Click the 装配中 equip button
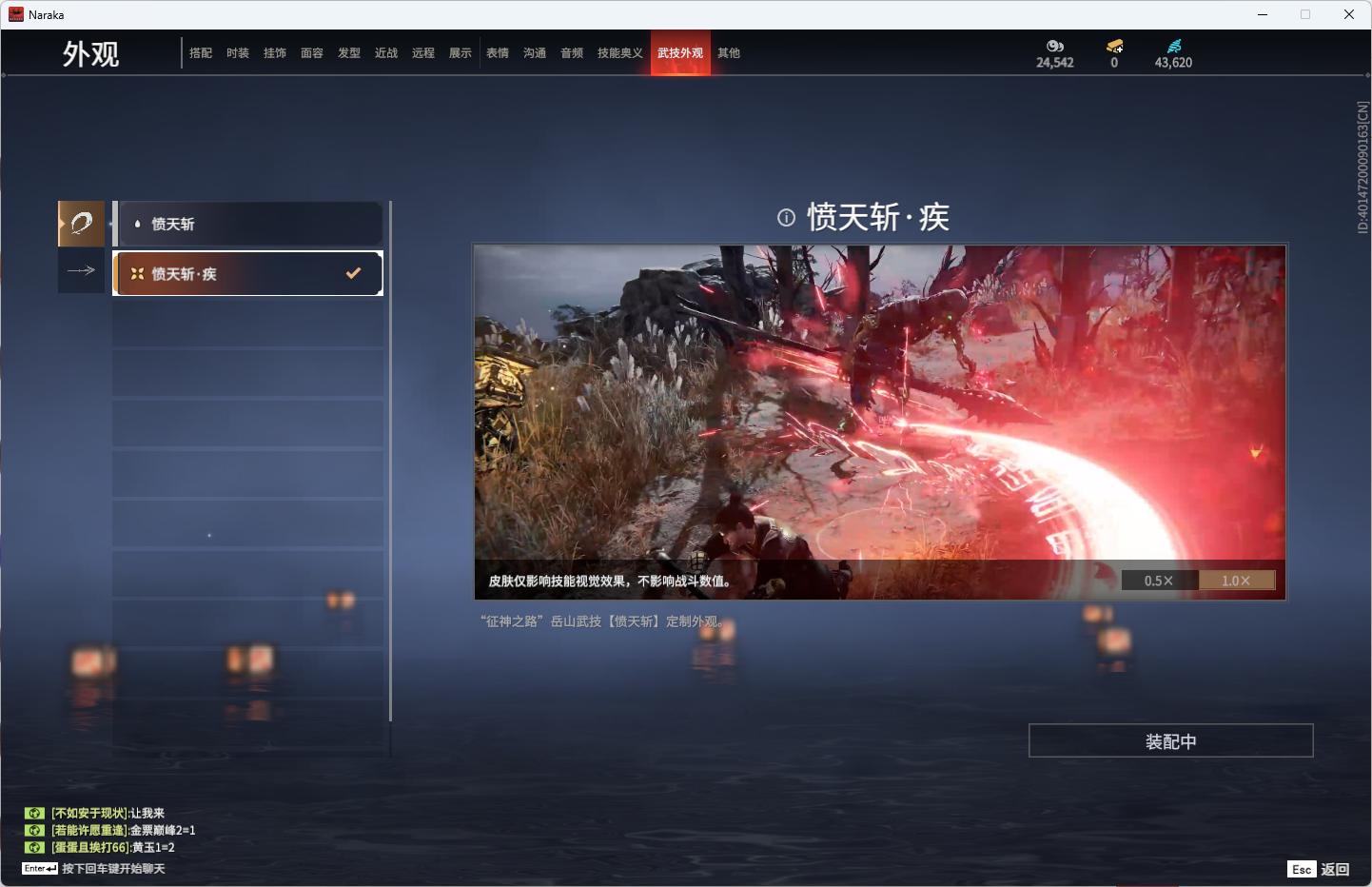The width and height of the screenshot is (1372, 887). pos(1171,741)
